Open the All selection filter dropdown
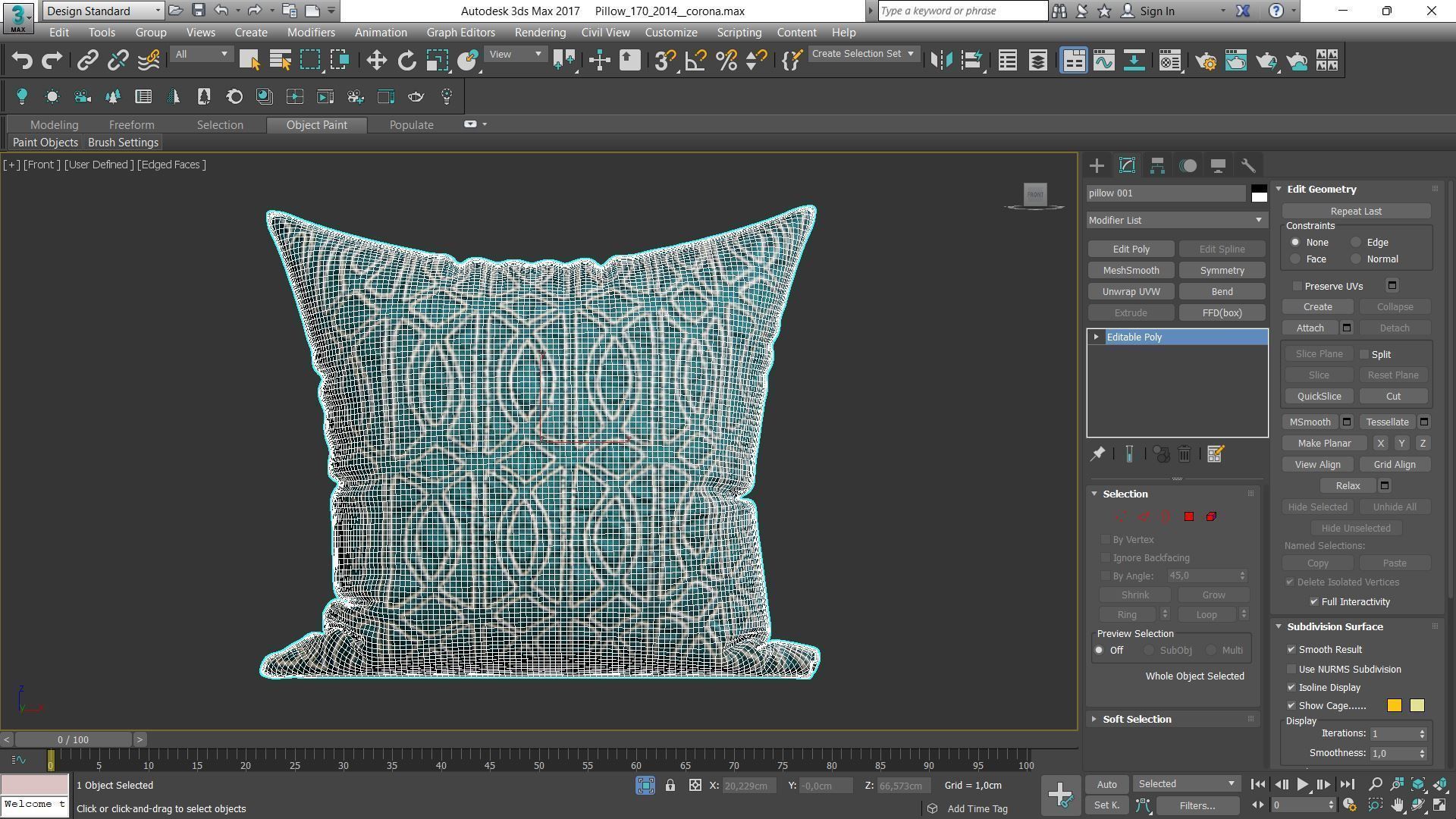Screen dimensions: 1456x819 click(201, 55)
